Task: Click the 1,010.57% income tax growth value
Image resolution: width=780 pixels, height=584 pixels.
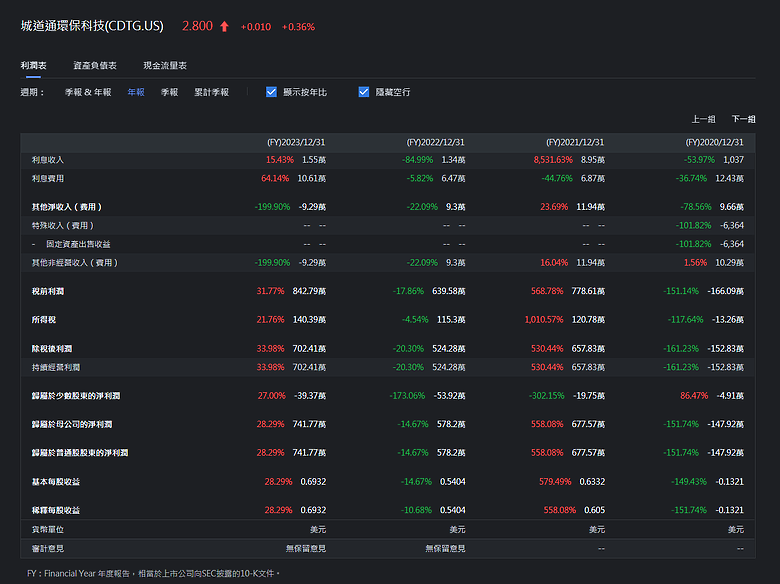Action: point(544,319)
